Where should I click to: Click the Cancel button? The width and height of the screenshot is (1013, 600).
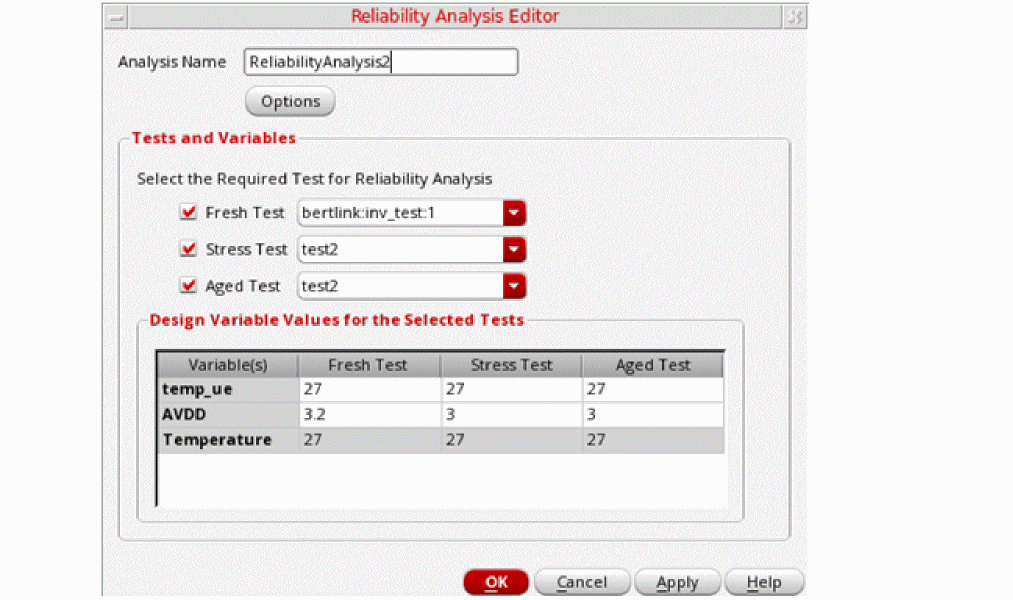[582, 583]
